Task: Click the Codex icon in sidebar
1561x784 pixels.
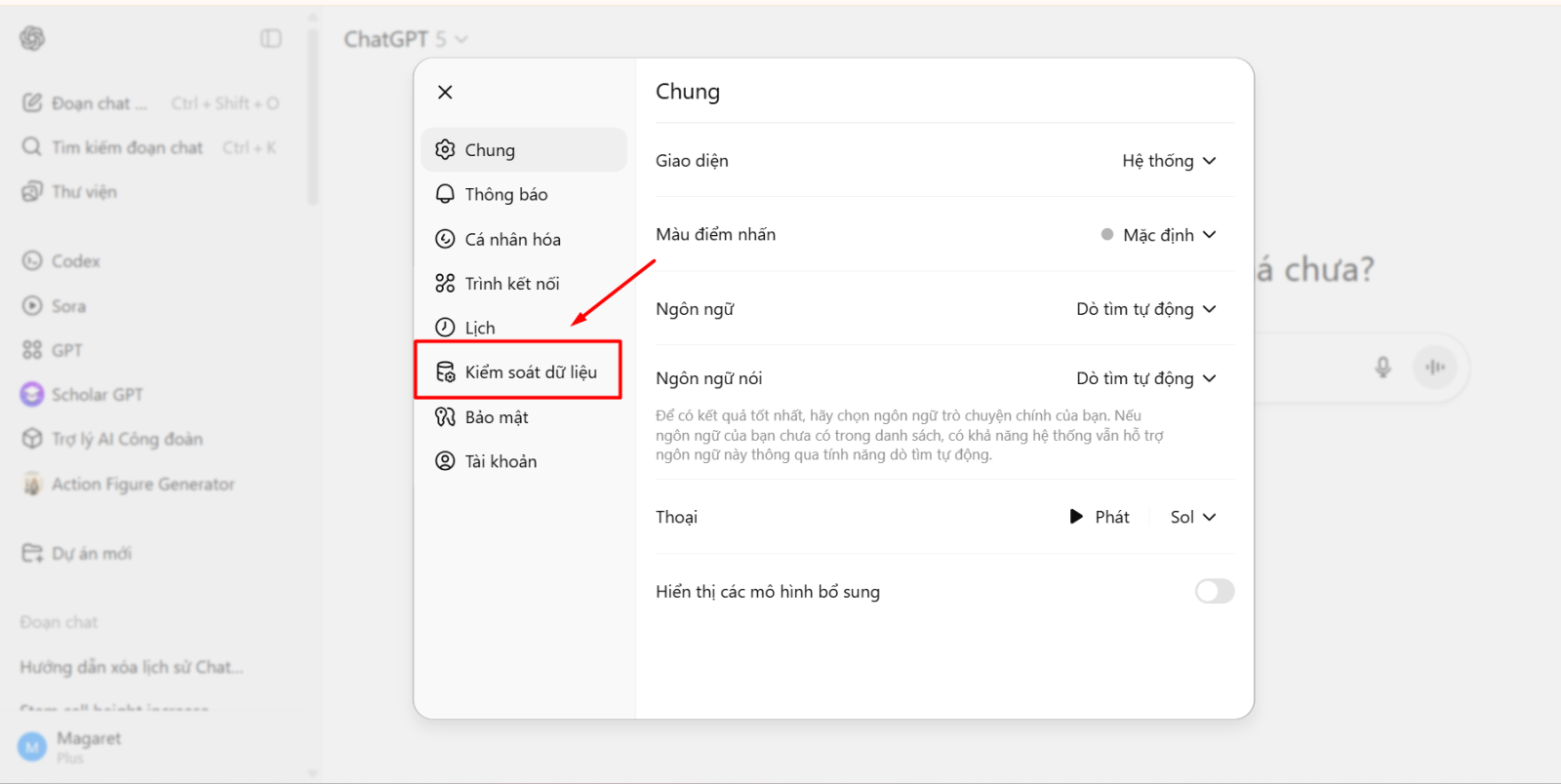Action: 32,260
